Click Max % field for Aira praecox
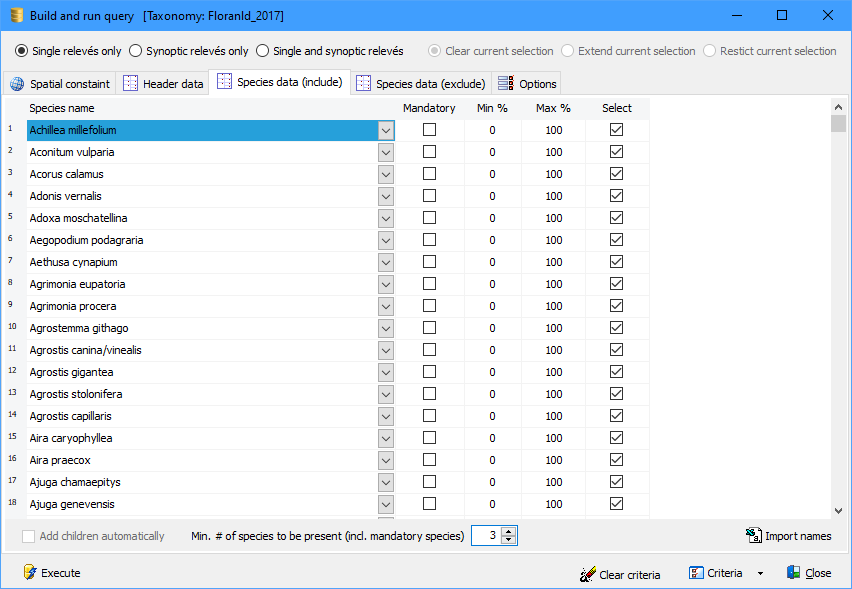852x589 pixels. [554, 460]
